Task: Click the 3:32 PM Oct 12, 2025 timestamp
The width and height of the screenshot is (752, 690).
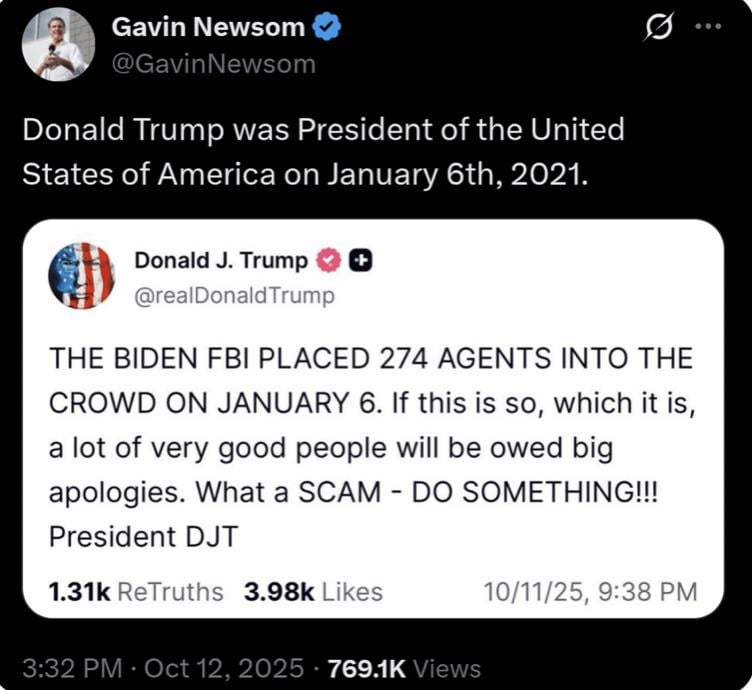Action: (163, 668)
